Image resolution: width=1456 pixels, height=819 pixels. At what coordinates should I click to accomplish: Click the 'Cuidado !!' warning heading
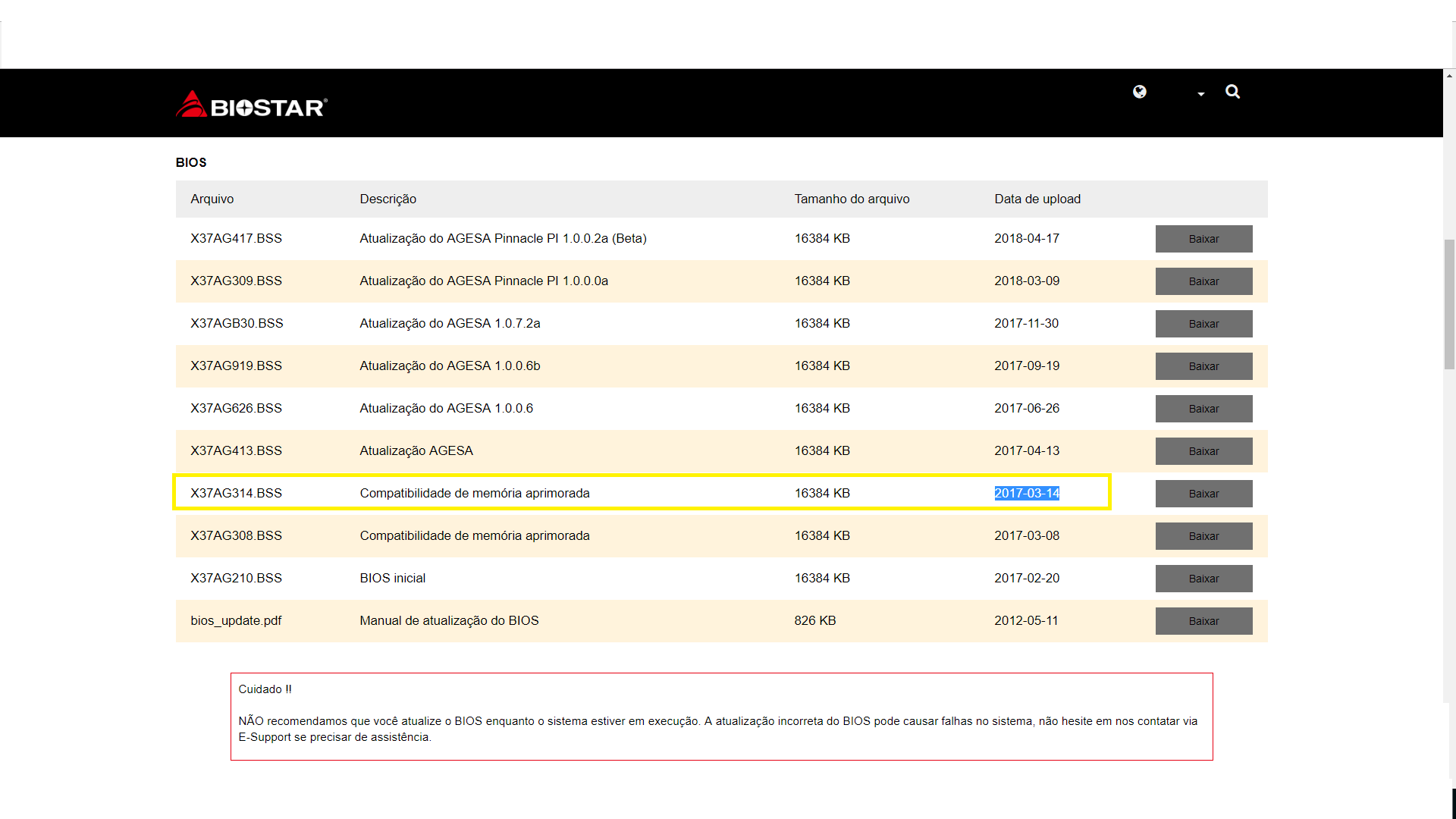[265, 689]
